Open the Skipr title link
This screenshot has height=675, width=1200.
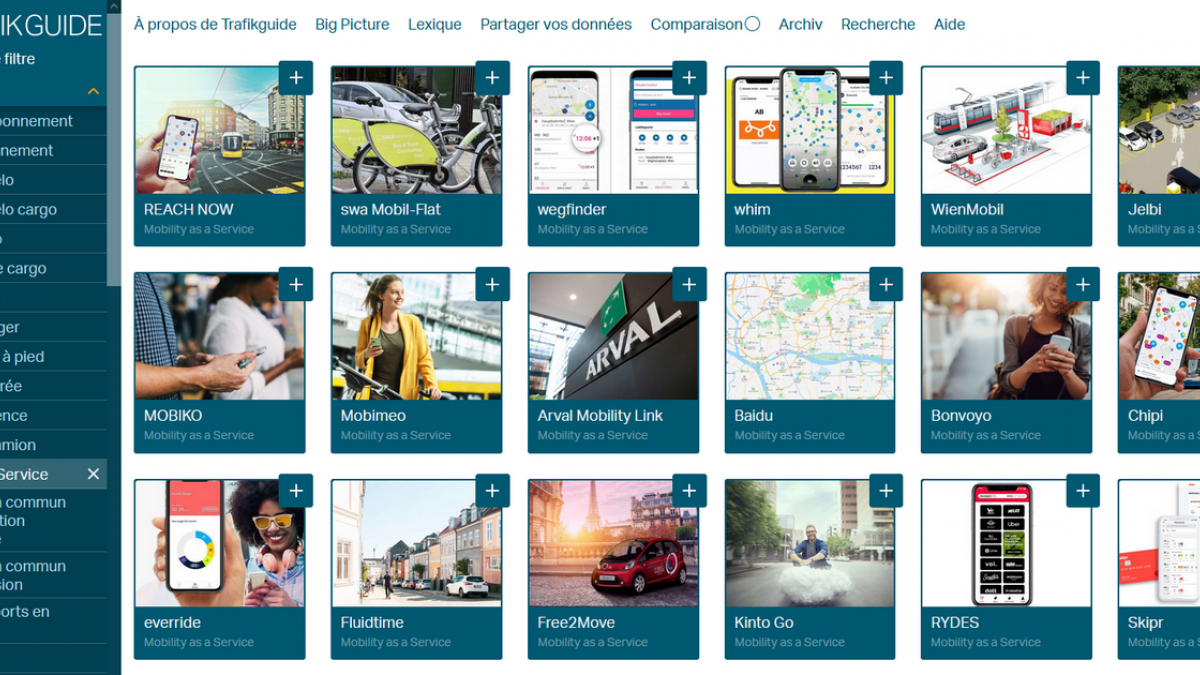click(1146, 622)
